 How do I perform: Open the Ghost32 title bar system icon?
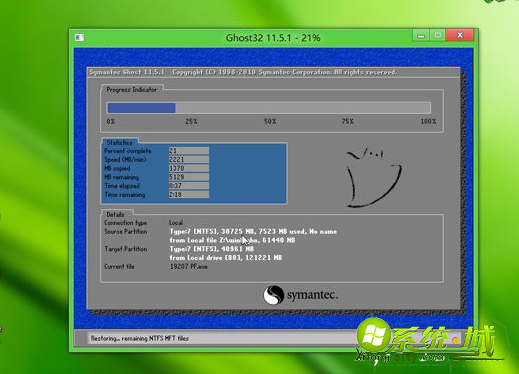(79, 37)
